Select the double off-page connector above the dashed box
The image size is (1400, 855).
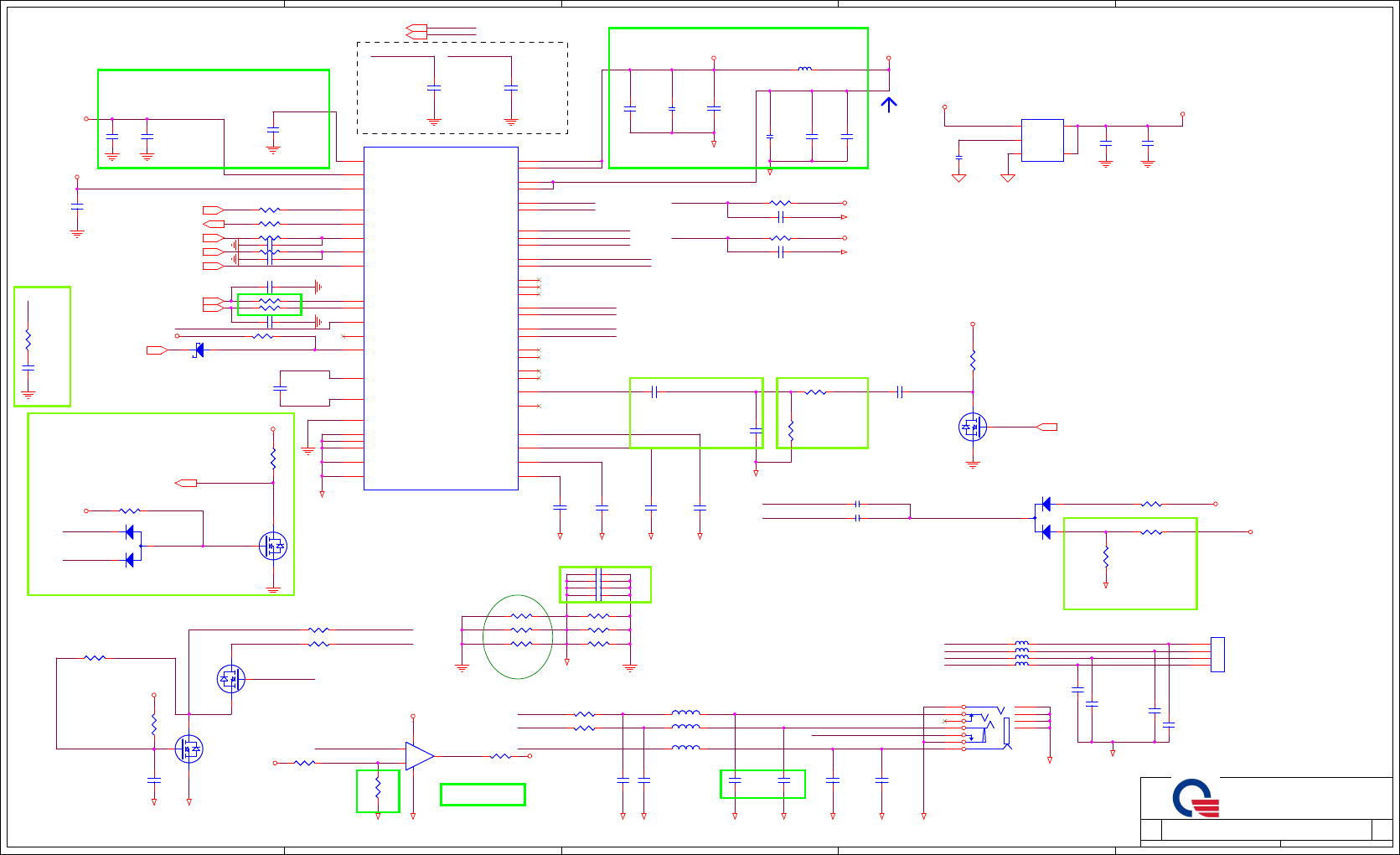[x=416, y=32]
